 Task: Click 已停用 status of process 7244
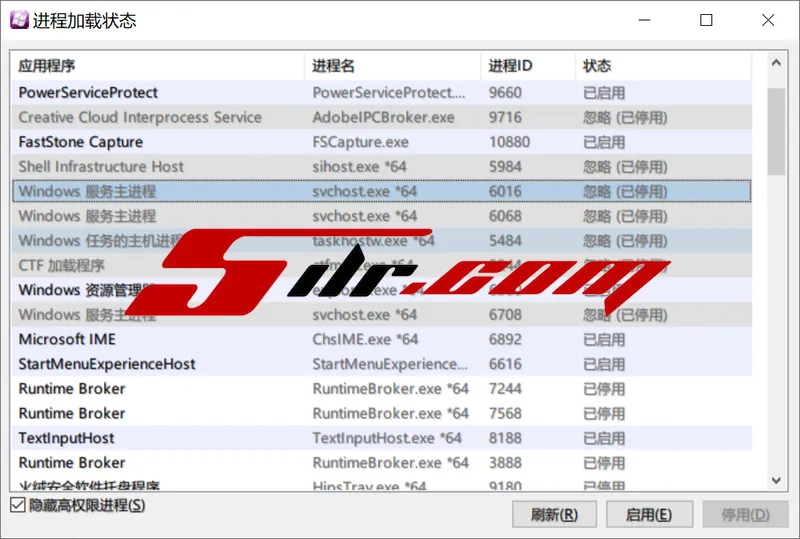(604, 389)
